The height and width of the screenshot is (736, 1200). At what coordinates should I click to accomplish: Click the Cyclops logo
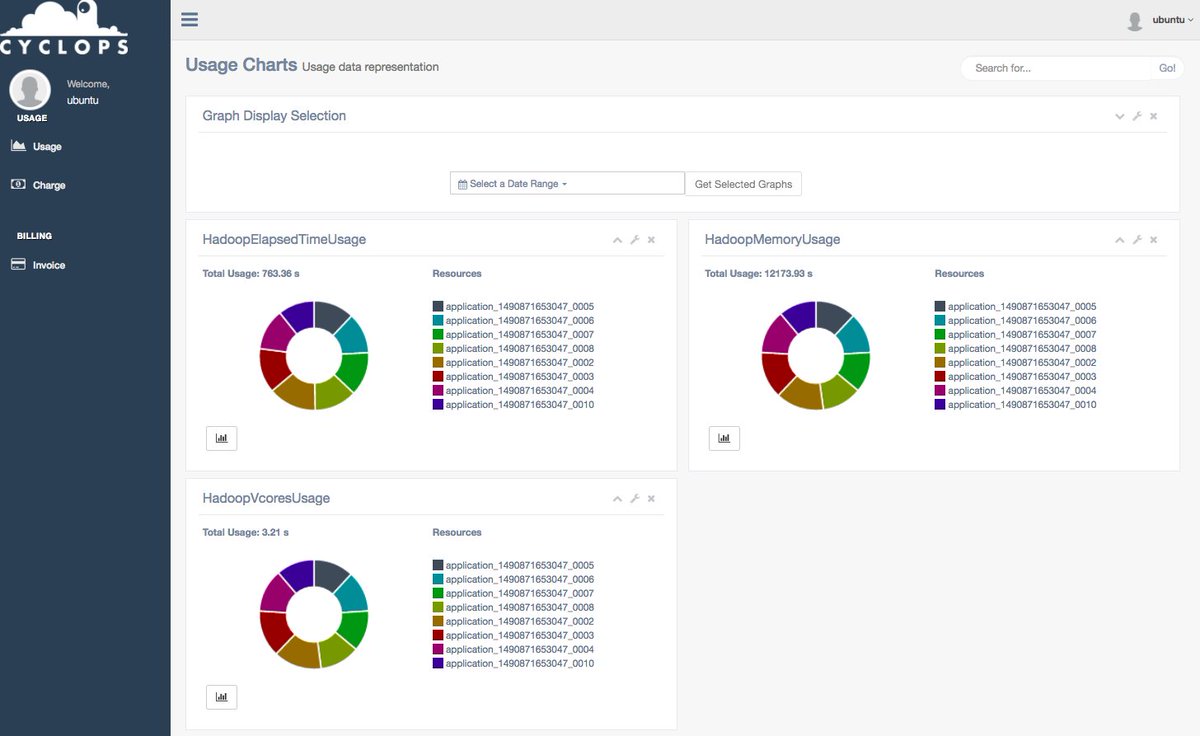(64, 28)
